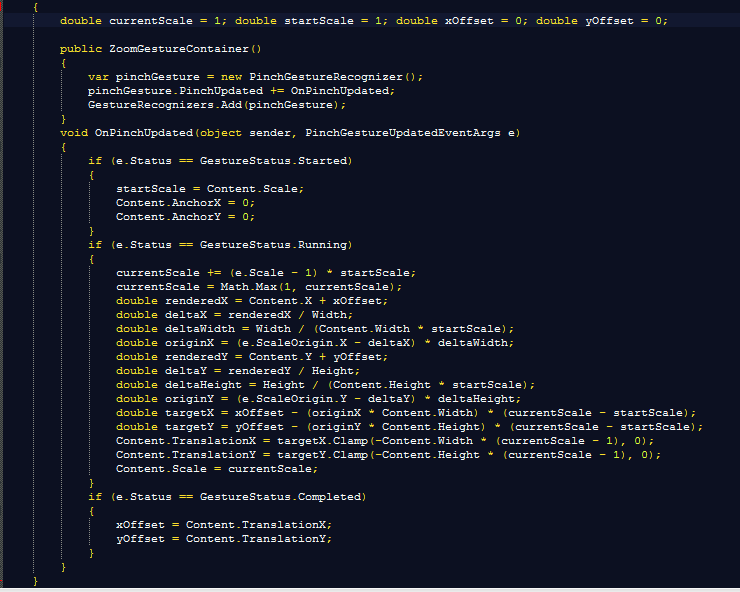Click 'GestureRecognizers.Add(pinchGesture);' line
Screen dimensions: 740x592
tap(217, 105)
